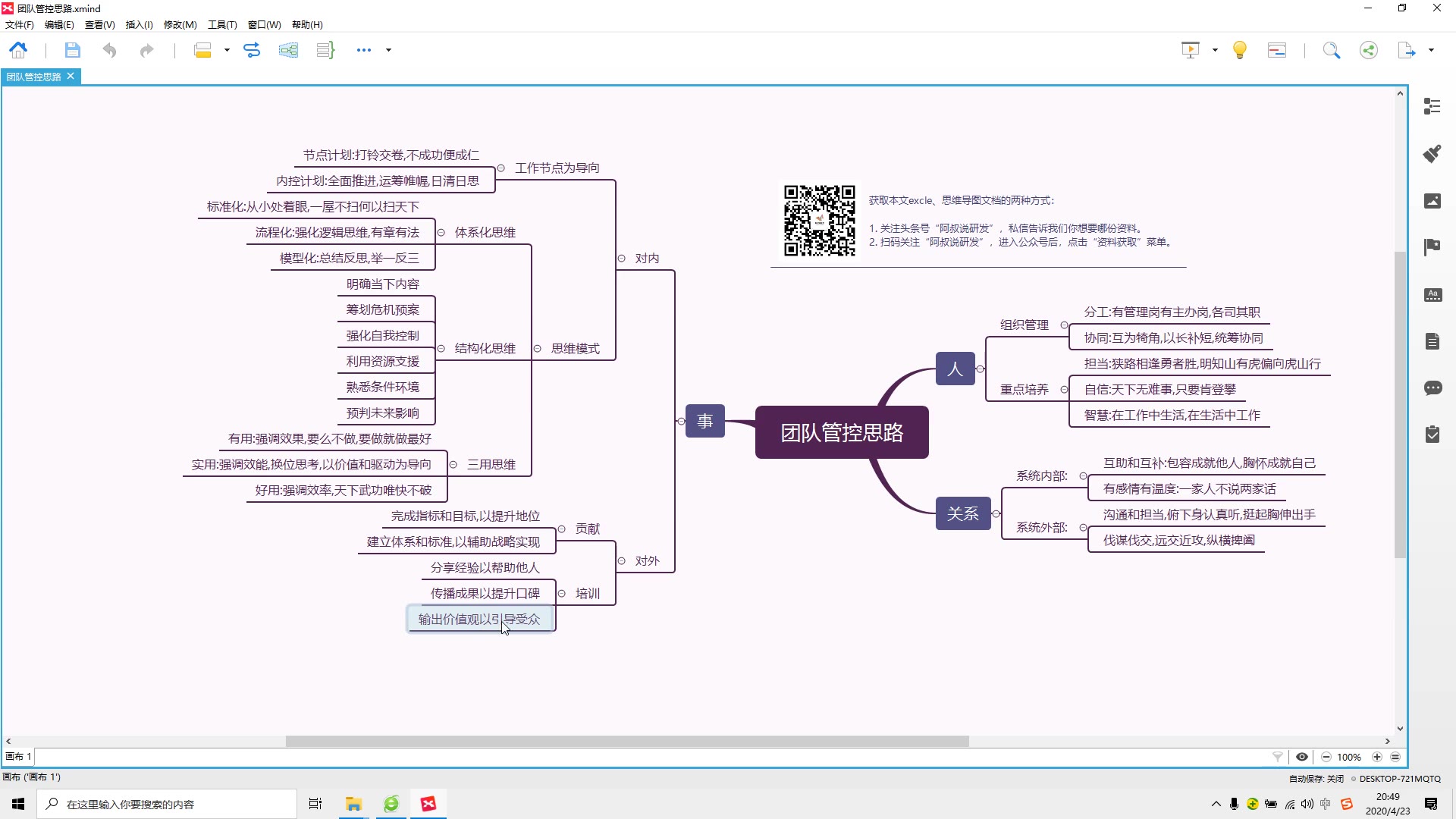Share the mind map
Screen dimensions: 1456x819
(1369, 50)
